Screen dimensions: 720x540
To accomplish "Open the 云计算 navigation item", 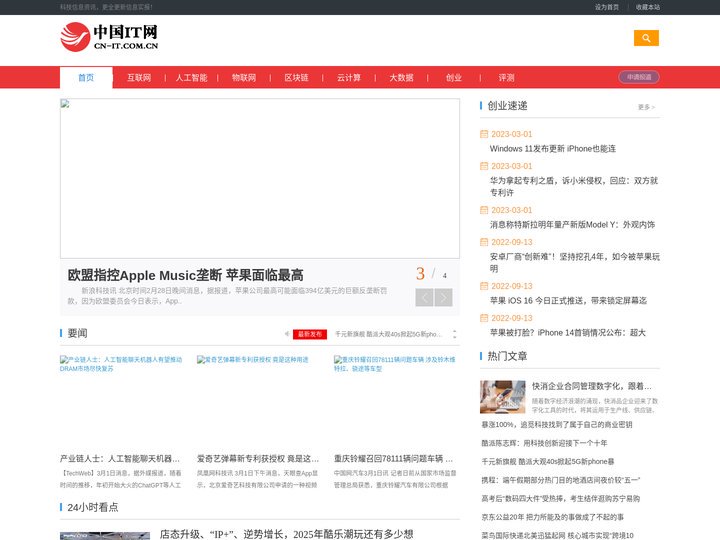I will [x=349, y=78].
